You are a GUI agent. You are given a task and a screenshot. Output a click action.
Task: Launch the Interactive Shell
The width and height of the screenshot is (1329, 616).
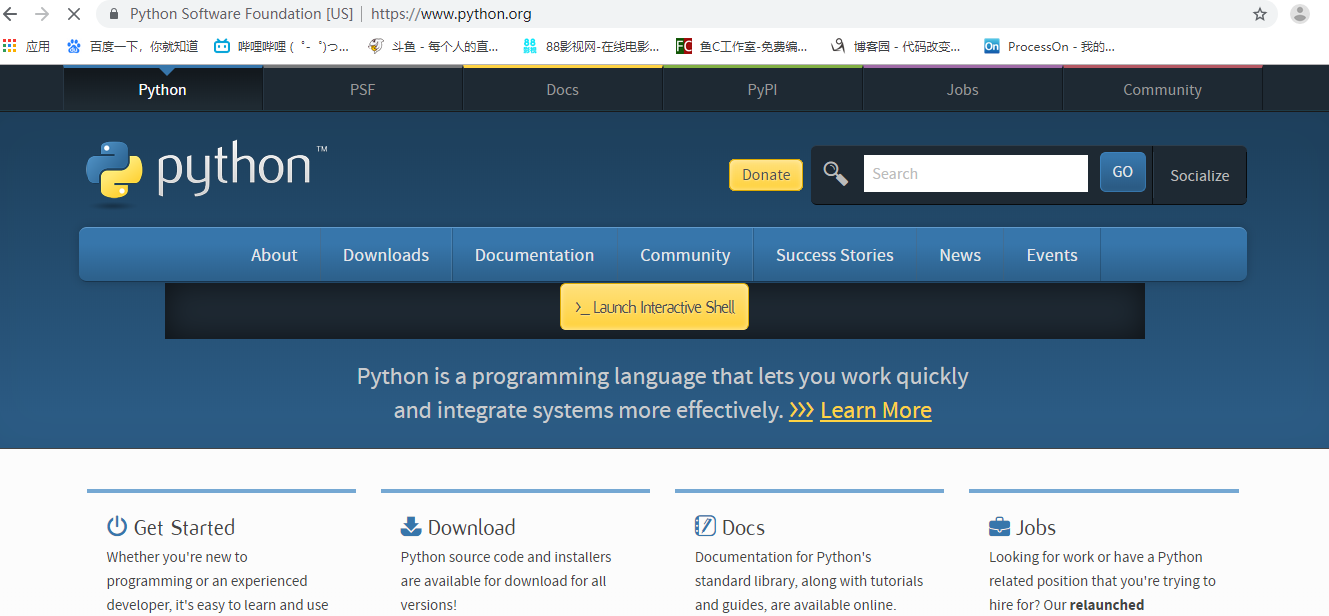click(654, 307)
